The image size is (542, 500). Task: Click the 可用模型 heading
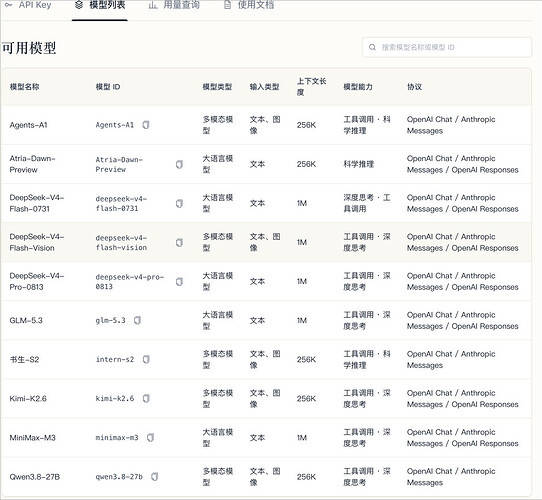pos(29,48)
